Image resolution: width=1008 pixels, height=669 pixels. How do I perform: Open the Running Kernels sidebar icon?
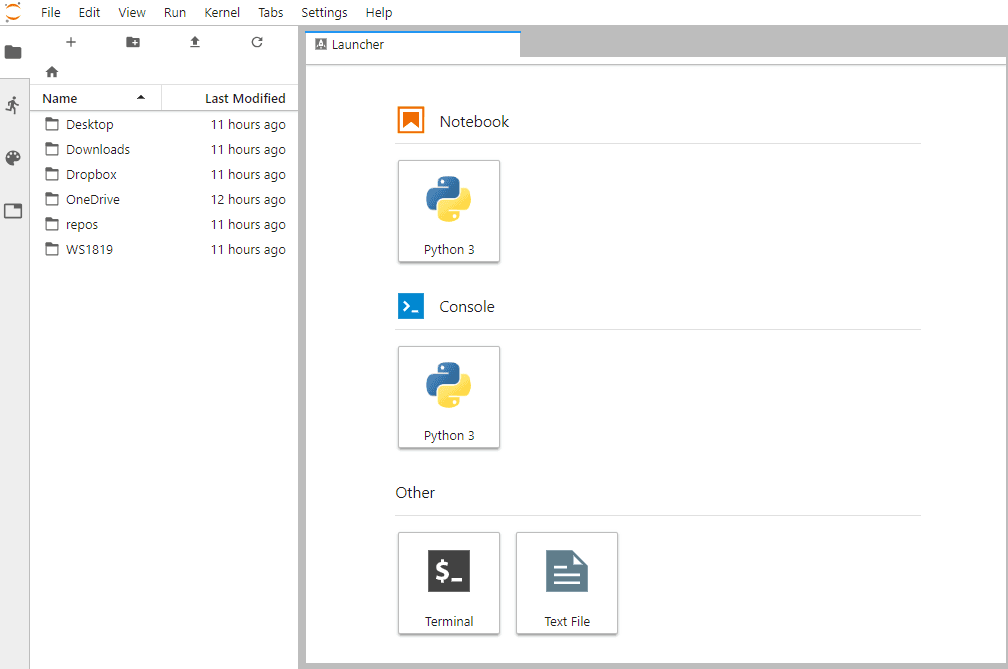click(x=13, y=105)
